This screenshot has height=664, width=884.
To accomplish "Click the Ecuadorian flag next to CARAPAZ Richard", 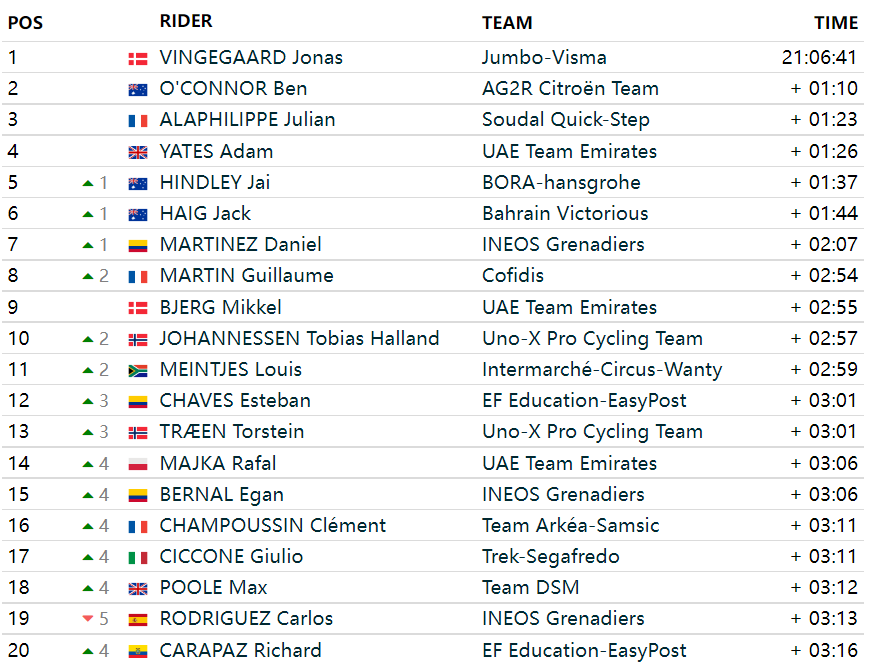I will click(138, 652).
